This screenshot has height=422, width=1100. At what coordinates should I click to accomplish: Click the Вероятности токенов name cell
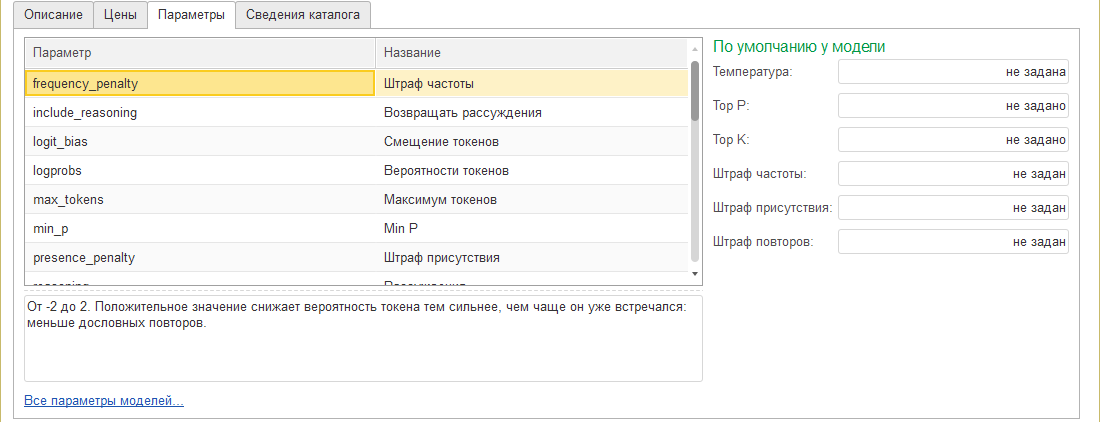532,170
